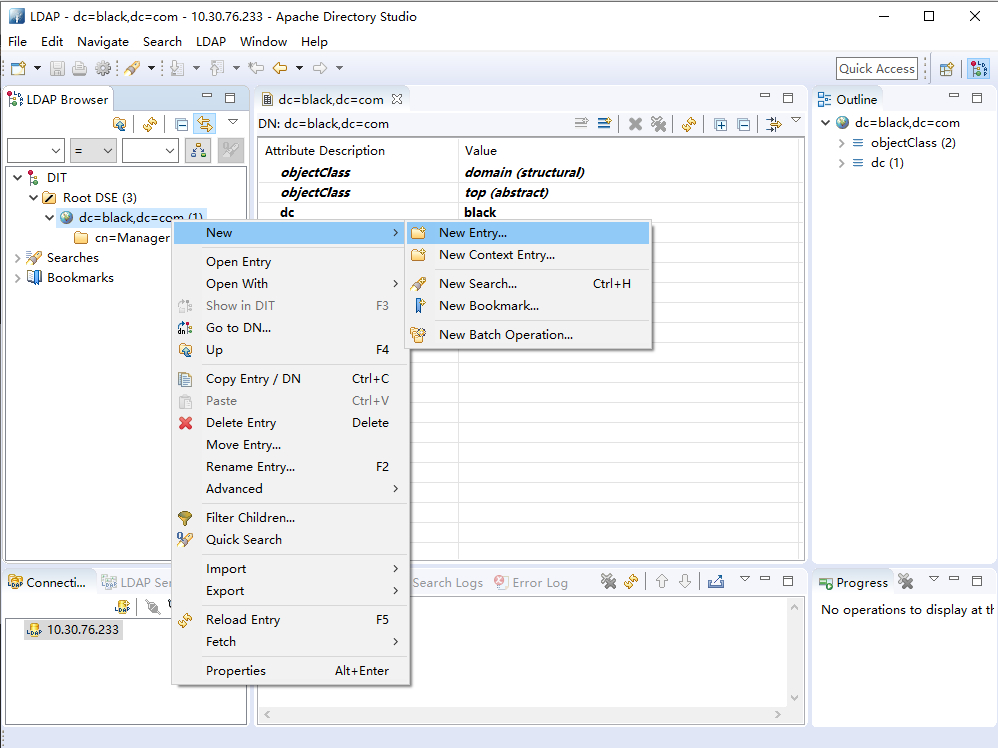Click Quick Search in context menu
Screen dimensions: 998x748
(x=291, y=540)
